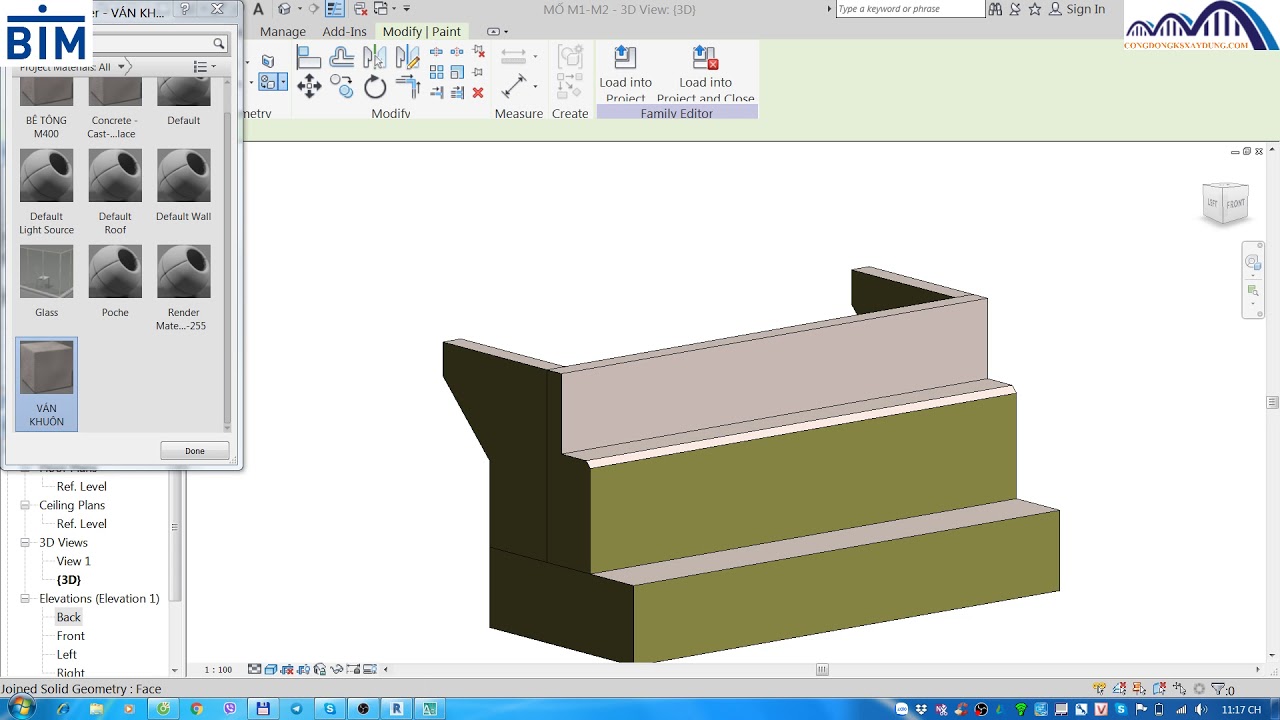Click the material search magnifier icon

click(x=219, y=44)
